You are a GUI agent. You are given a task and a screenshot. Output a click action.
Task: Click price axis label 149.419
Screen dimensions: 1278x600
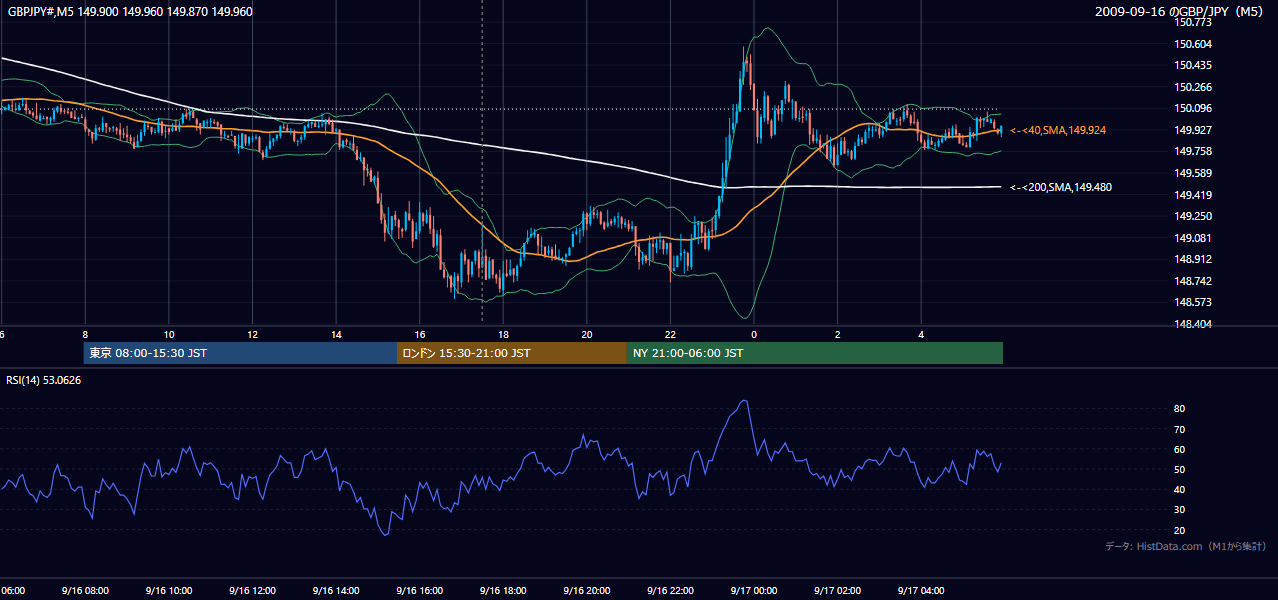tap(1194, 195)
